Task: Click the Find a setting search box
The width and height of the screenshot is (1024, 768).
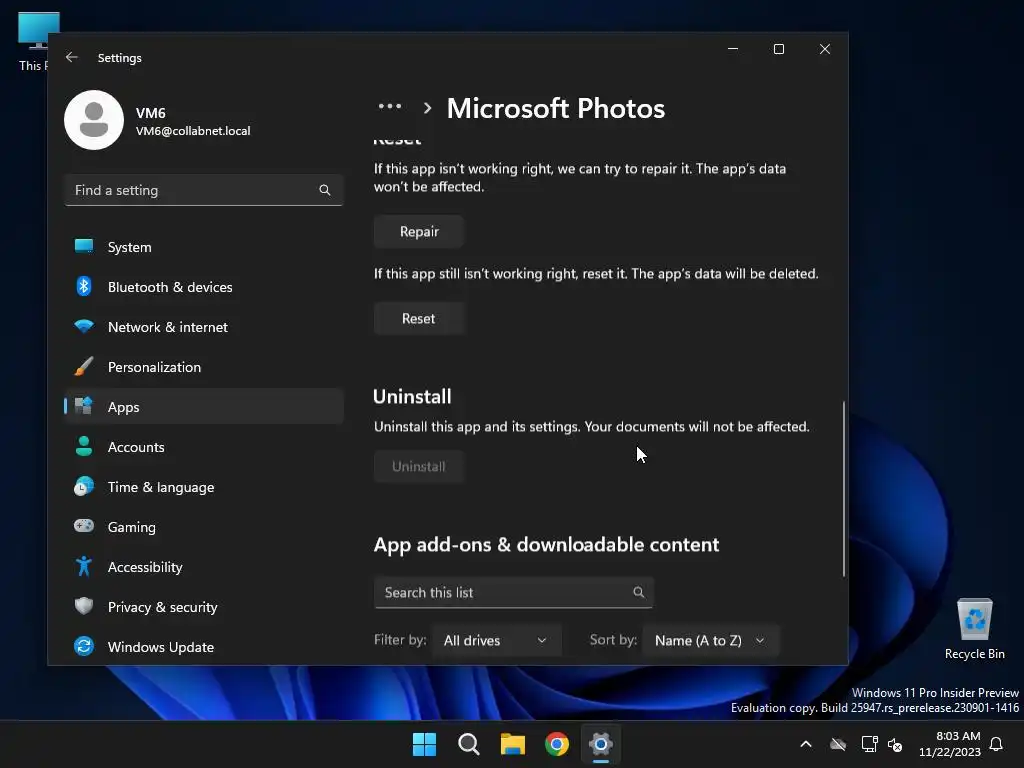Action: point(204,190)
